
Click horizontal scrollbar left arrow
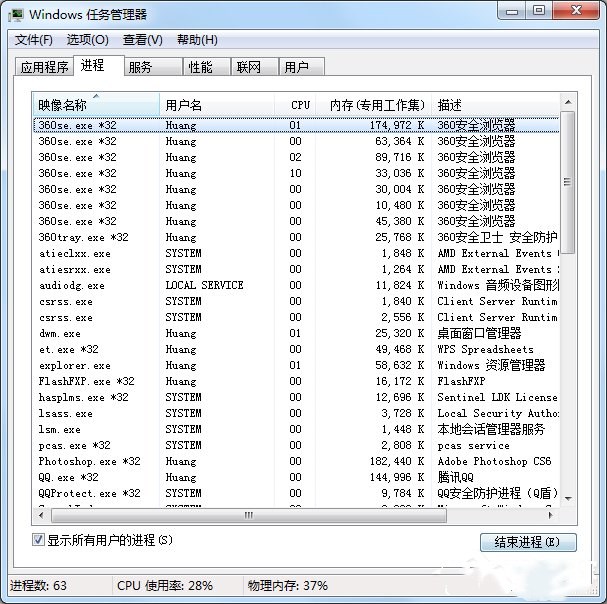point(41,515)
